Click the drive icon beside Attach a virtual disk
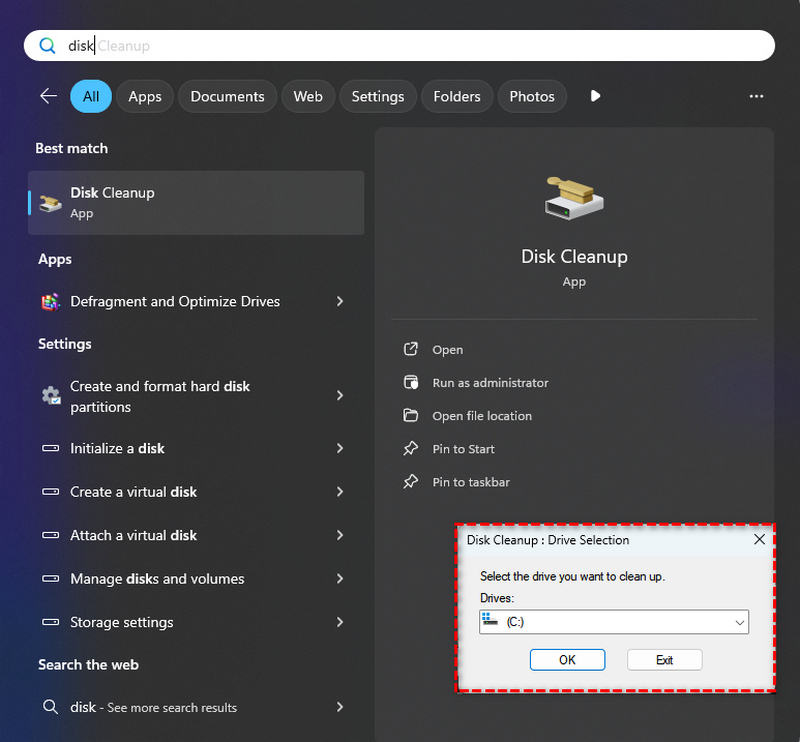This screenshot has height=742, width=800. (51, 535)
